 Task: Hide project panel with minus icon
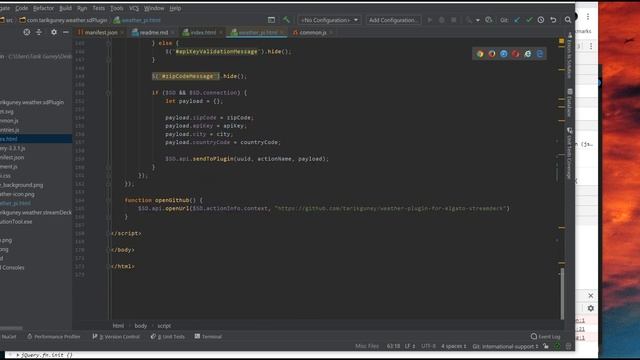click(x=66, y=32)
